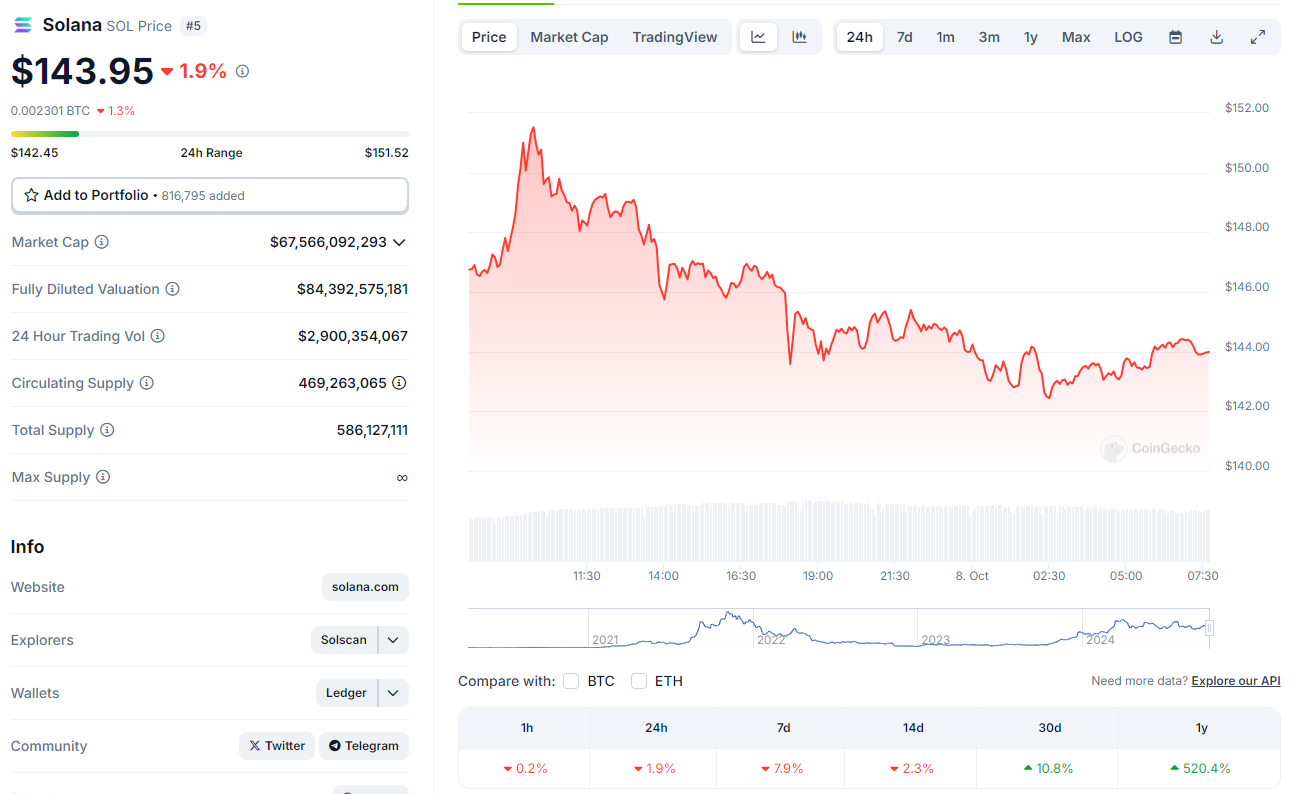Open price change info icon near 1.9%

tap(242, 71)
